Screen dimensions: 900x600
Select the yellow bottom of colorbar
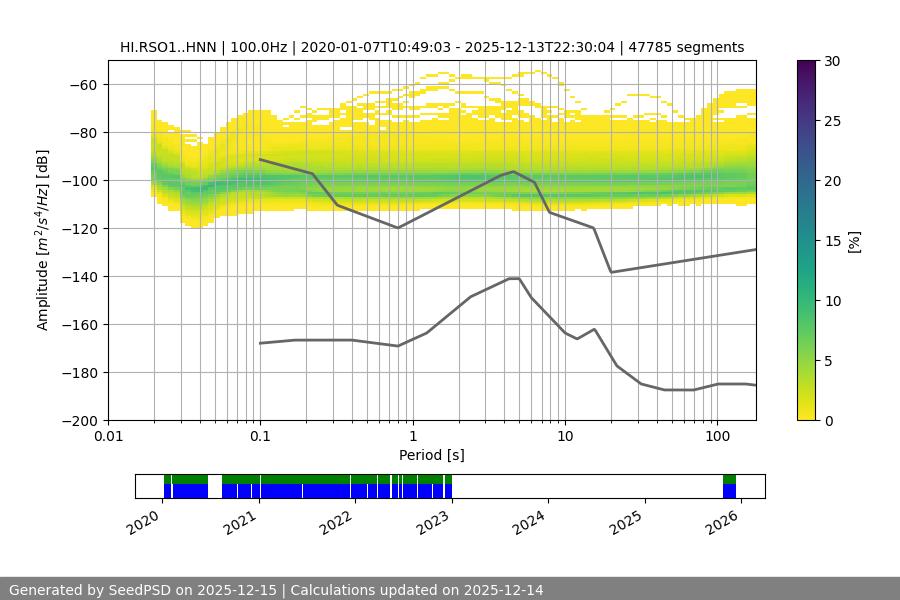[x=809, y=414]
